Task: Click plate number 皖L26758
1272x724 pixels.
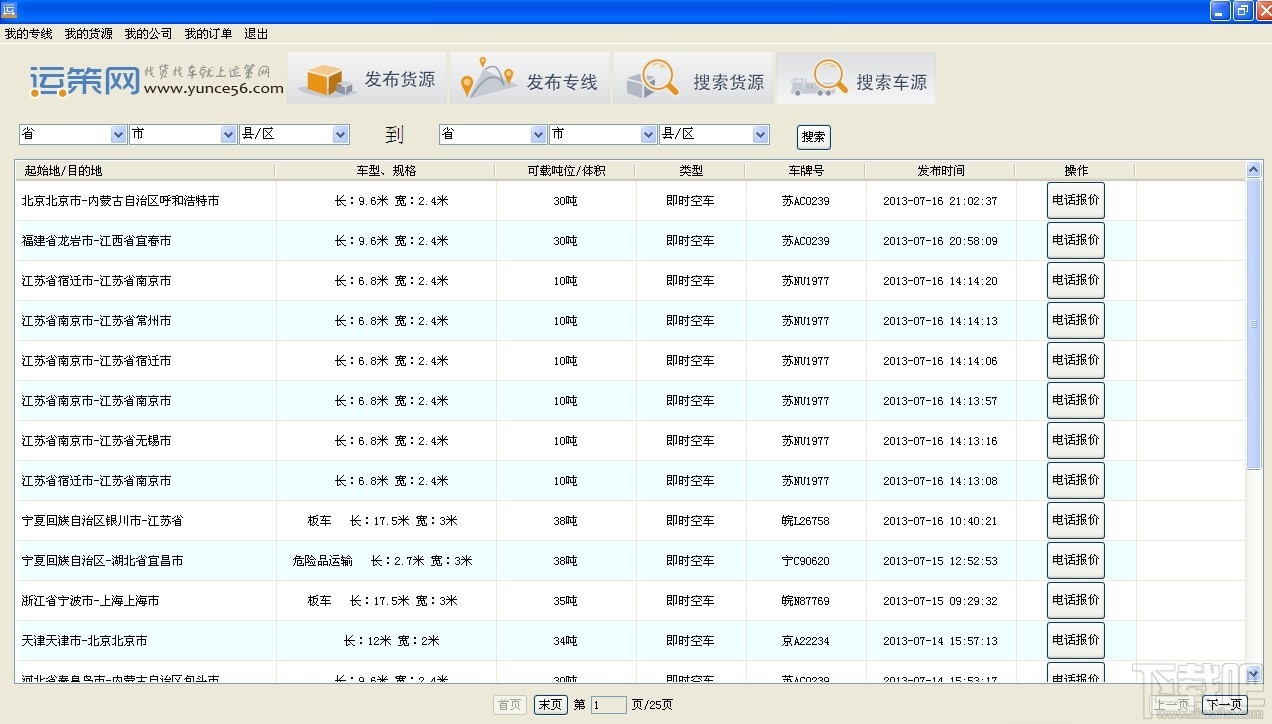Action: point(806,521)
